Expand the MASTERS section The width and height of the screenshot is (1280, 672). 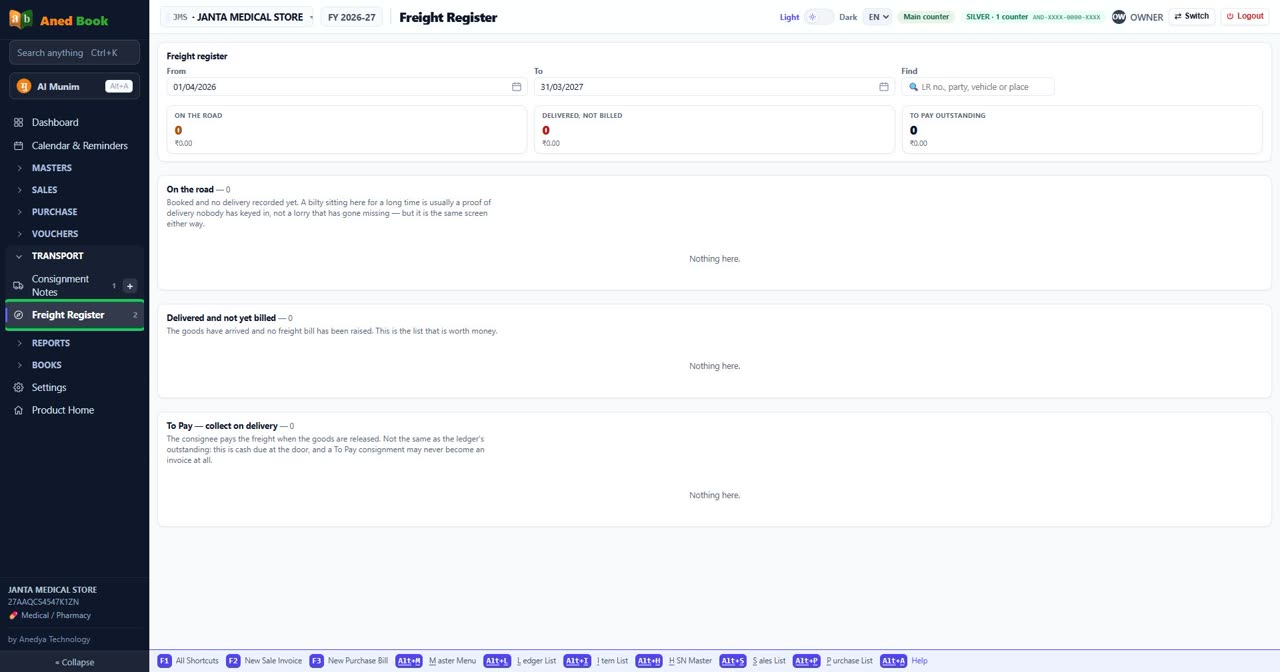point(75,168)
